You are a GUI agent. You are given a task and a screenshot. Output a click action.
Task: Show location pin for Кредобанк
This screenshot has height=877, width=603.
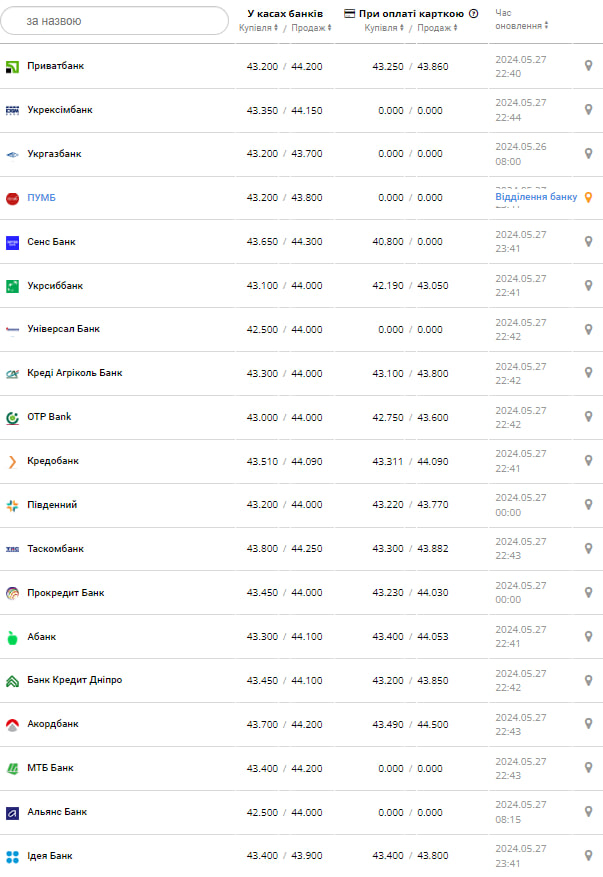588,461
